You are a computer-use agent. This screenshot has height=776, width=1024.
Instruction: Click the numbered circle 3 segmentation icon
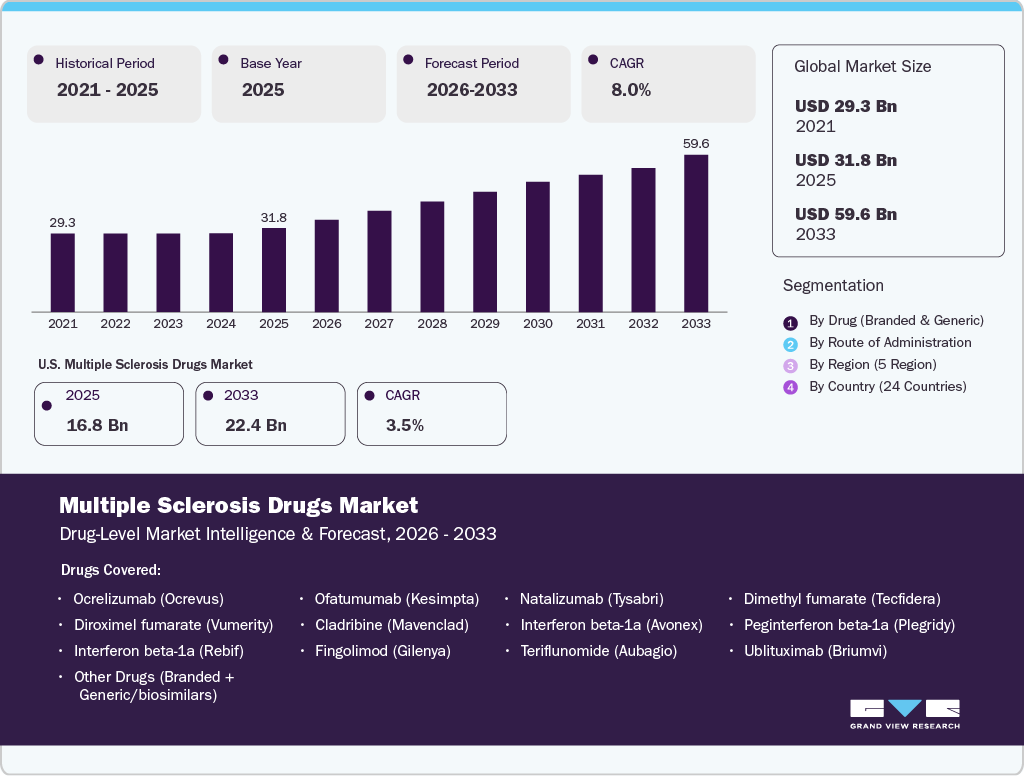pyautogui.click(x=790, y=366)
